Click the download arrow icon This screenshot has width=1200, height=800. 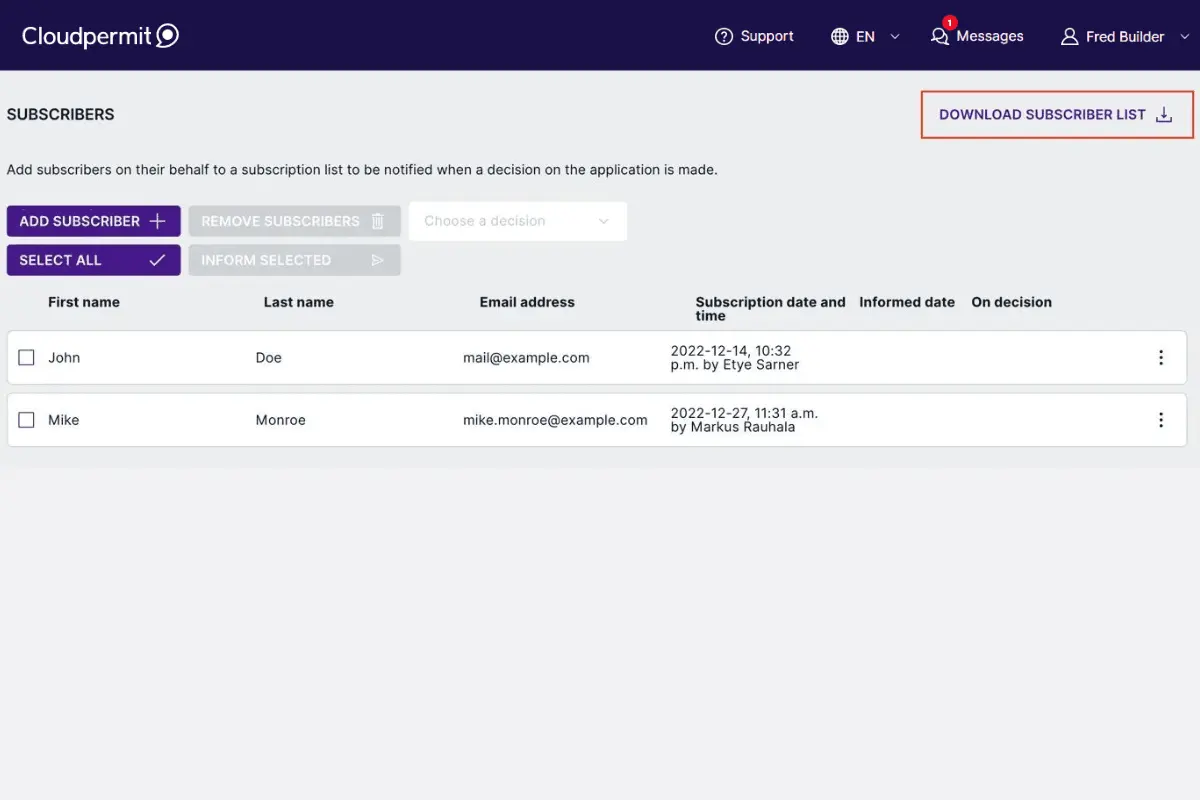coord(1164,115)
